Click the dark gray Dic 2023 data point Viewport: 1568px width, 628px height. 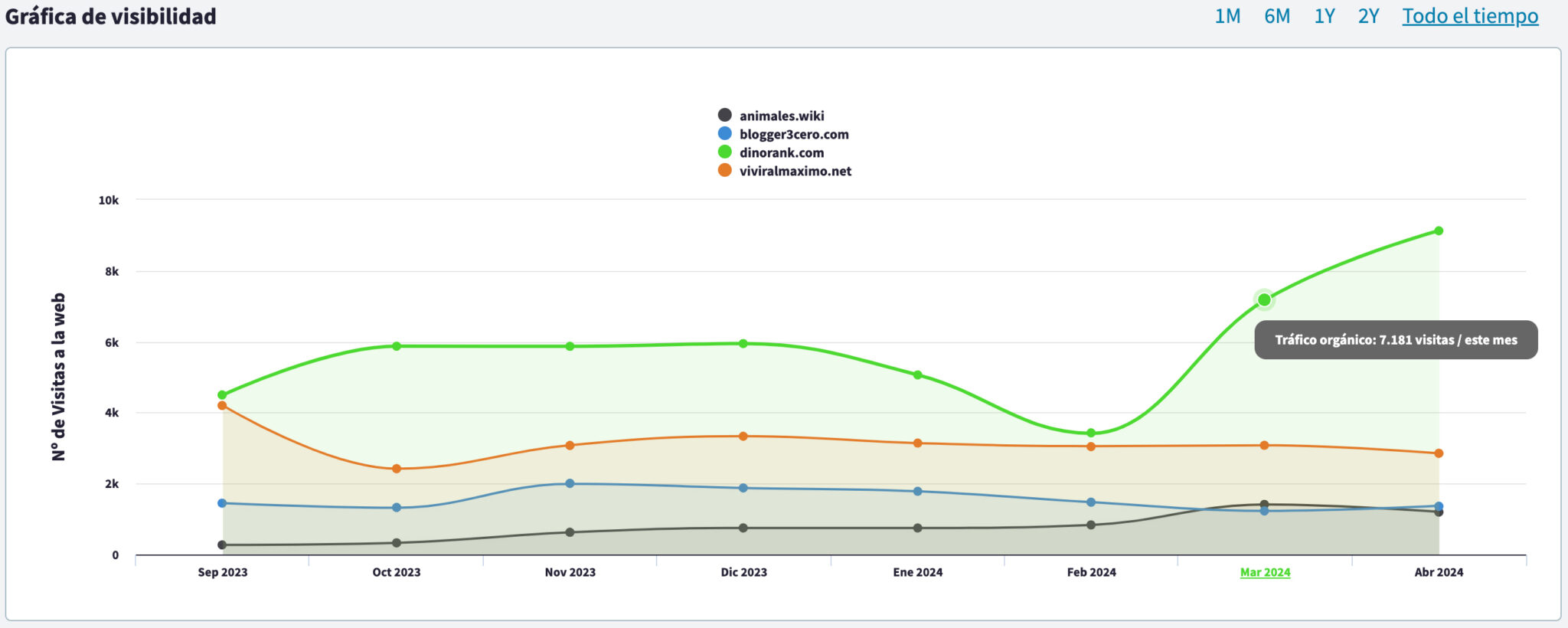point(743,528)
